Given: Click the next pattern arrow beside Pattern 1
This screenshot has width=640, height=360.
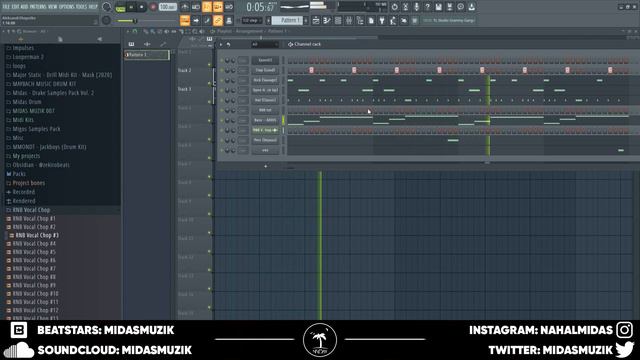Looking at the screenshot, I should [306, 20].
